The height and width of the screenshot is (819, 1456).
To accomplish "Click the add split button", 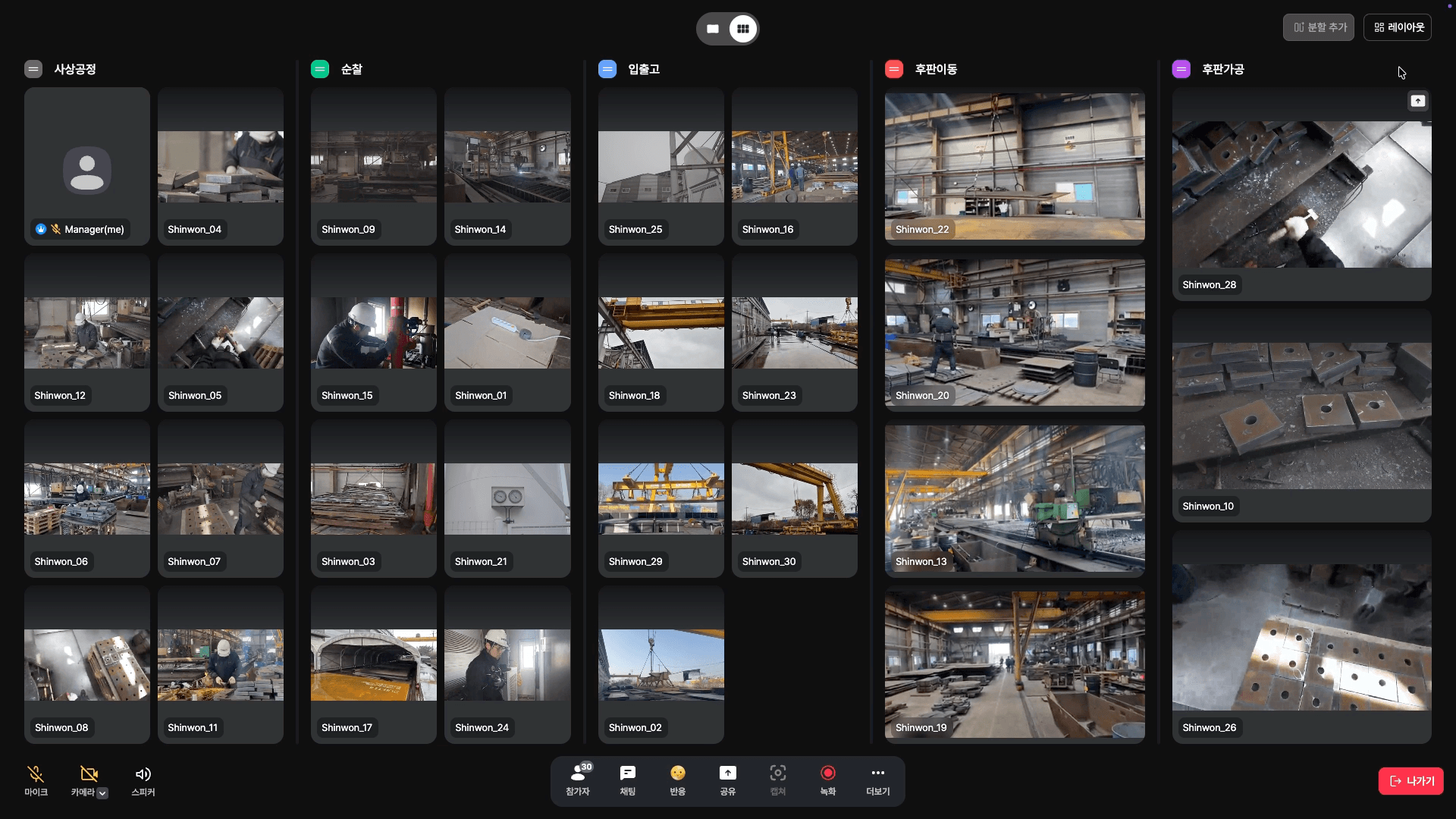I will (x=1319, y=27).
